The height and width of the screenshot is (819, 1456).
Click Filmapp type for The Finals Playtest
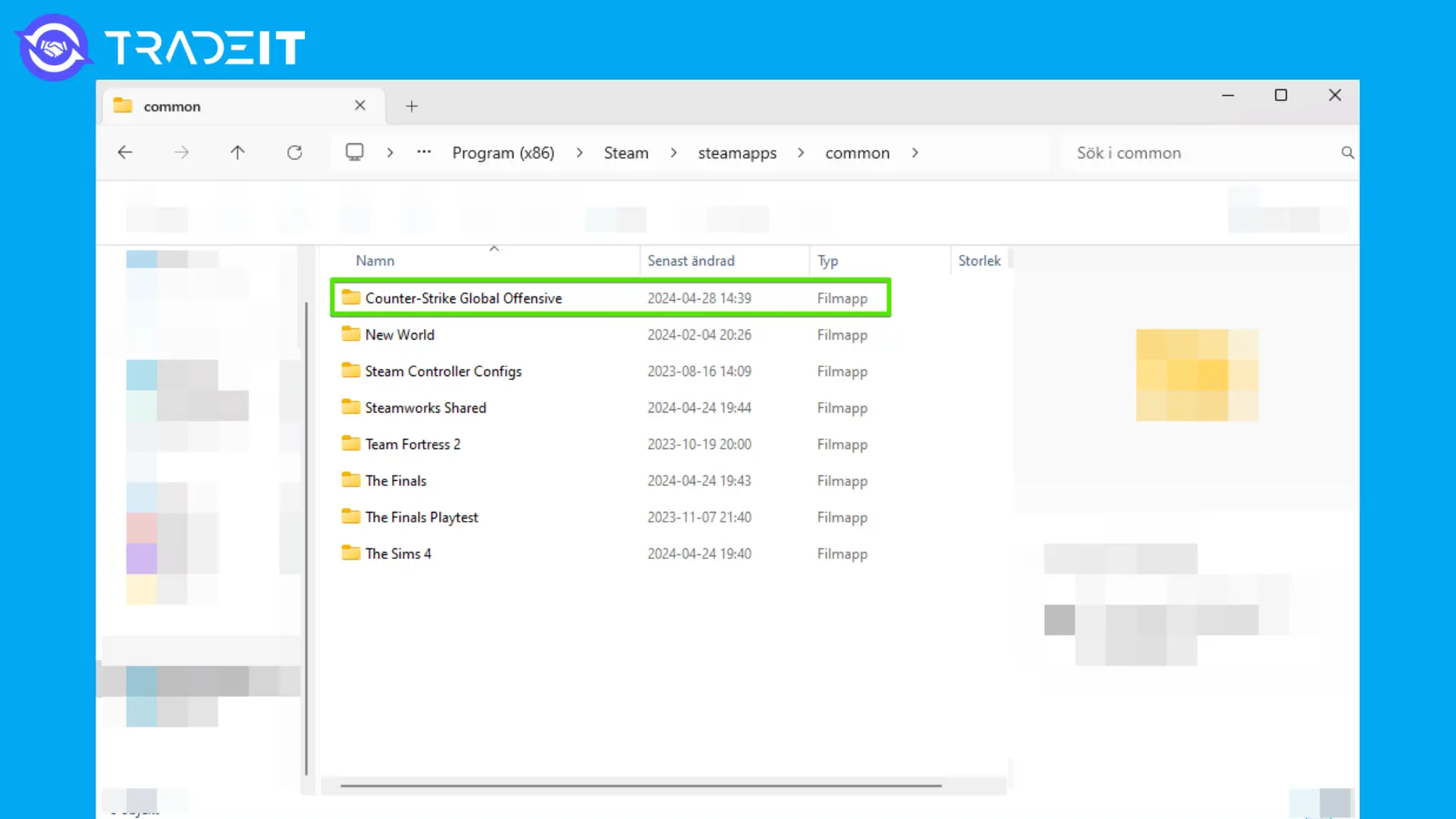tap(842, 517)
